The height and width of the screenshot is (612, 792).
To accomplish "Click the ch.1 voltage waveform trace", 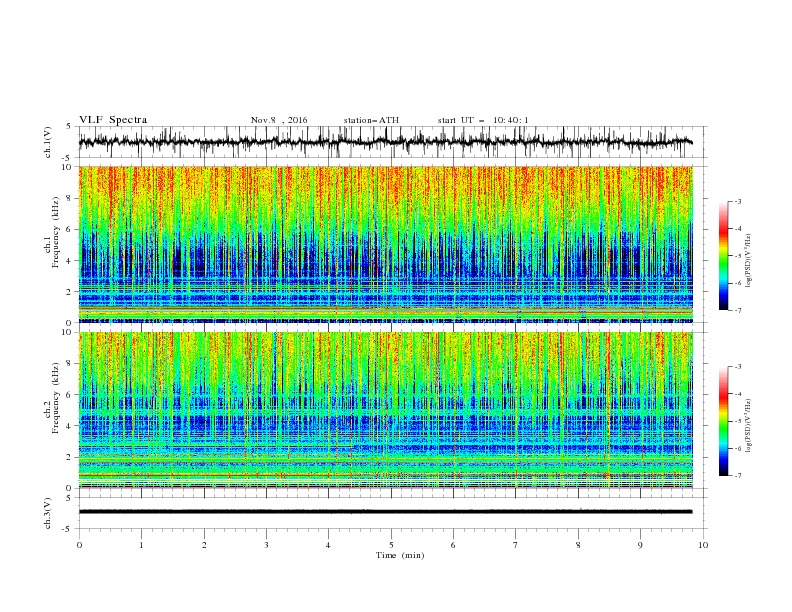I will pos(385,142).
